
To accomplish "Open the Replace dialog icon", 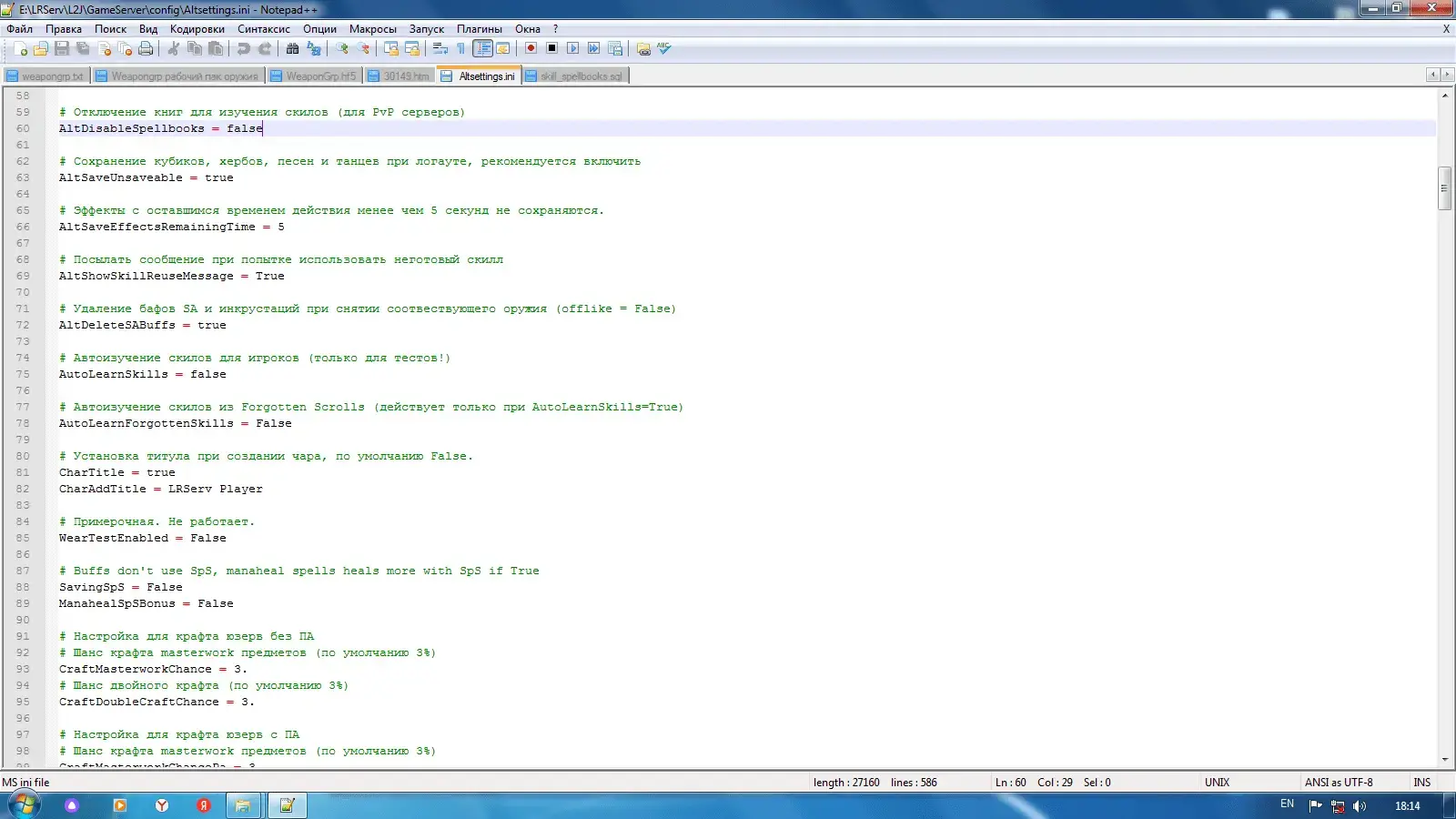I will pos(313,49).
